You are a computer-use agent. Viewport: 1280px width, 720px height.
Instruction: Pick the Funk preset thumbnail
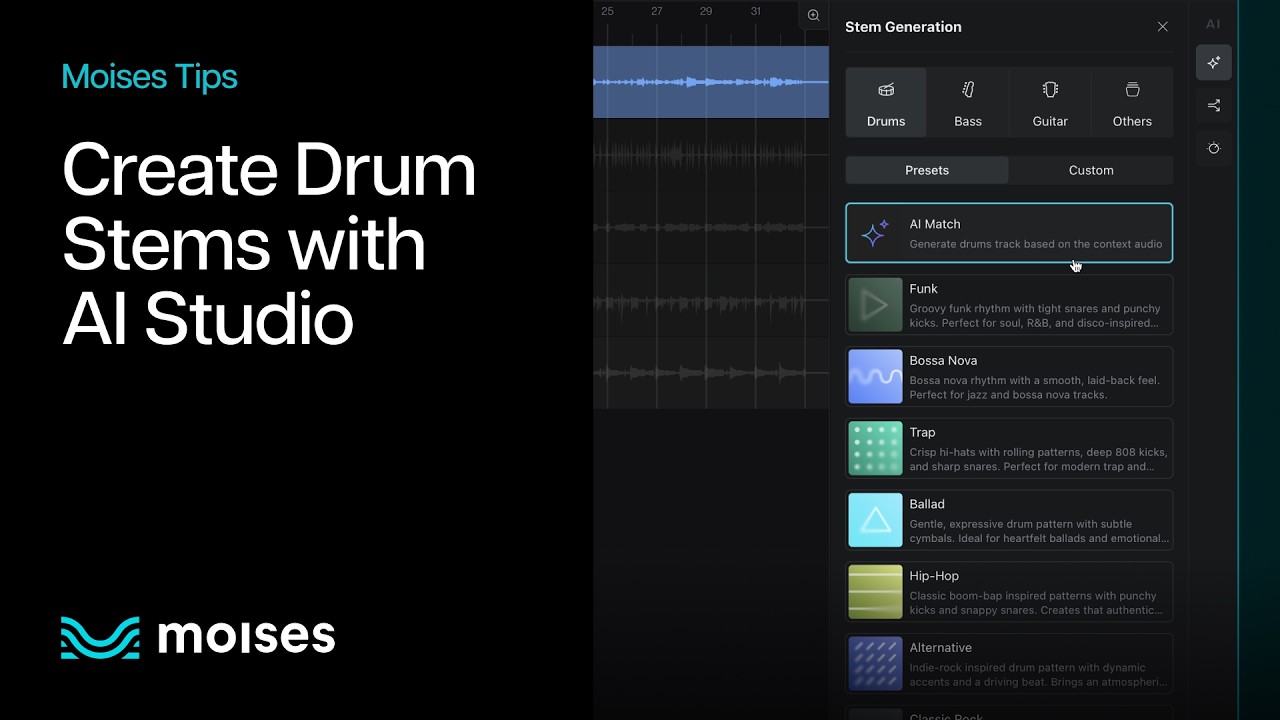click(875, 305)
